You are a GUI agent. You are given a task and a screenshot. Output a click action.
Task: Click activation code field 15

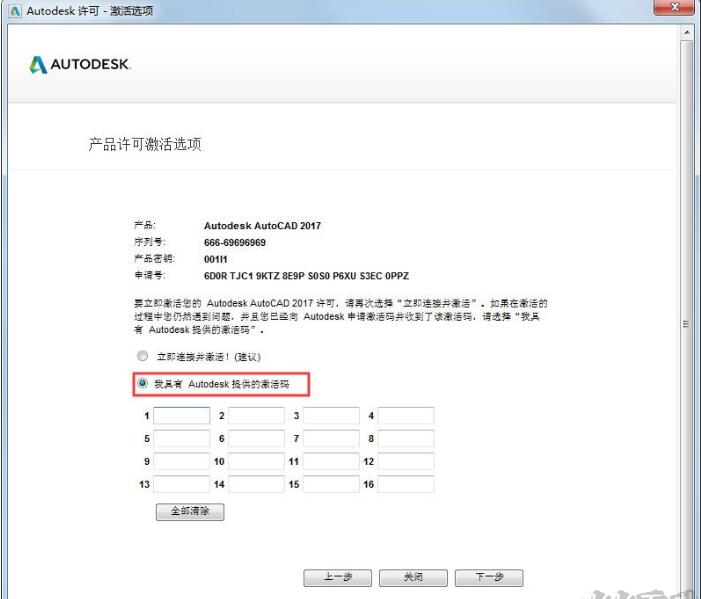pyautogui.click(x=331, y=484)
